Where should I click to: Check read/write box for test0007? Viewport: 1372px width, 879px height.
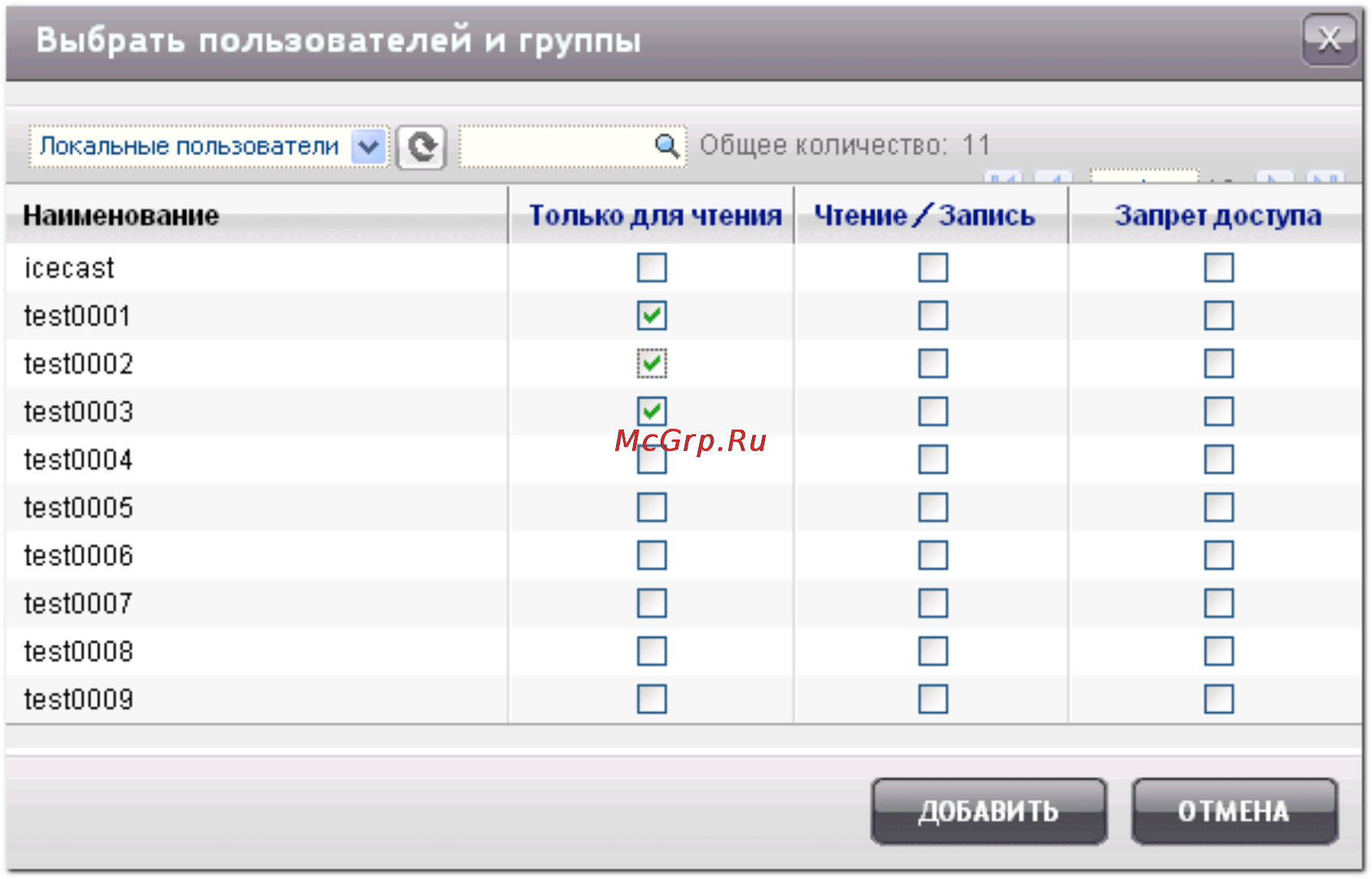[933, 603]
